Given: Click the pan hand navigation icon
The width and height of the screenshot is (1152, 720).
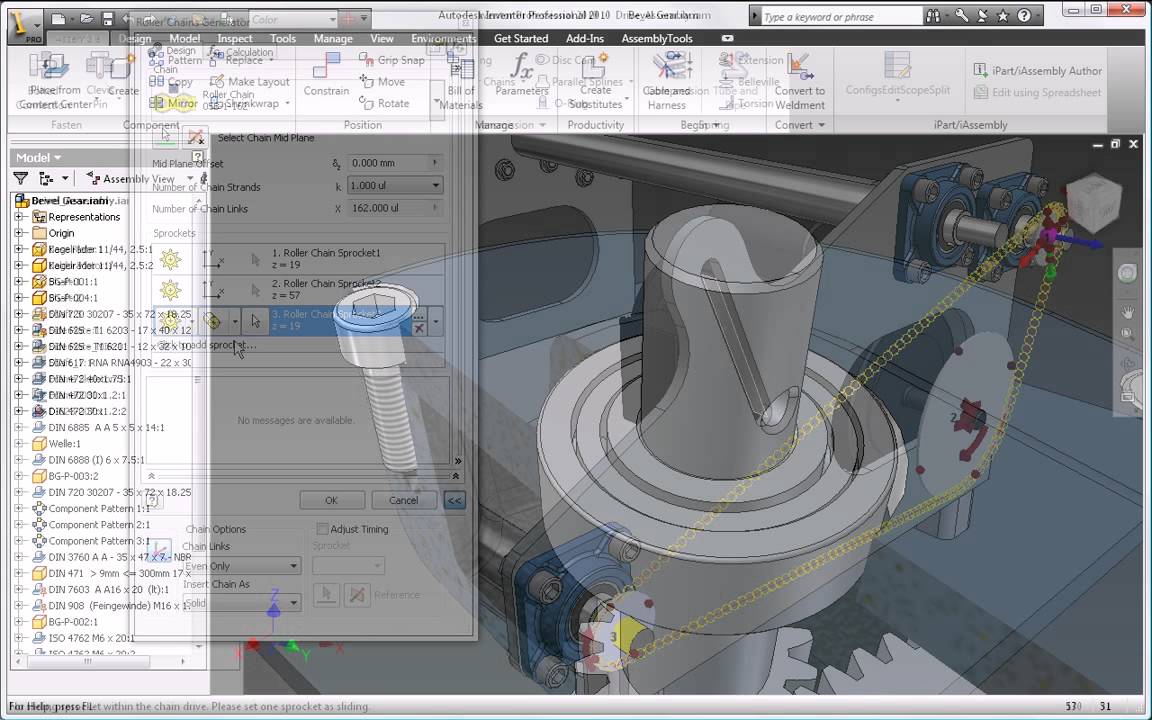Looking at the screenshot, I should (x=1128, y=312).
